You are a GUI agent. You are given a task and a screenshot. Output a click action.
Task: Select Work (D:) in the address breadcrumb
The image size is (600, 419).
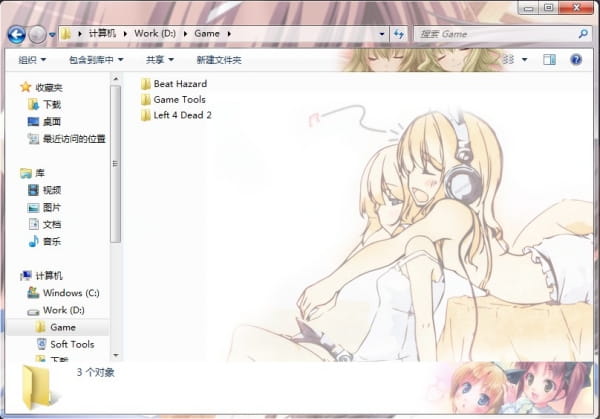[155, 34]
